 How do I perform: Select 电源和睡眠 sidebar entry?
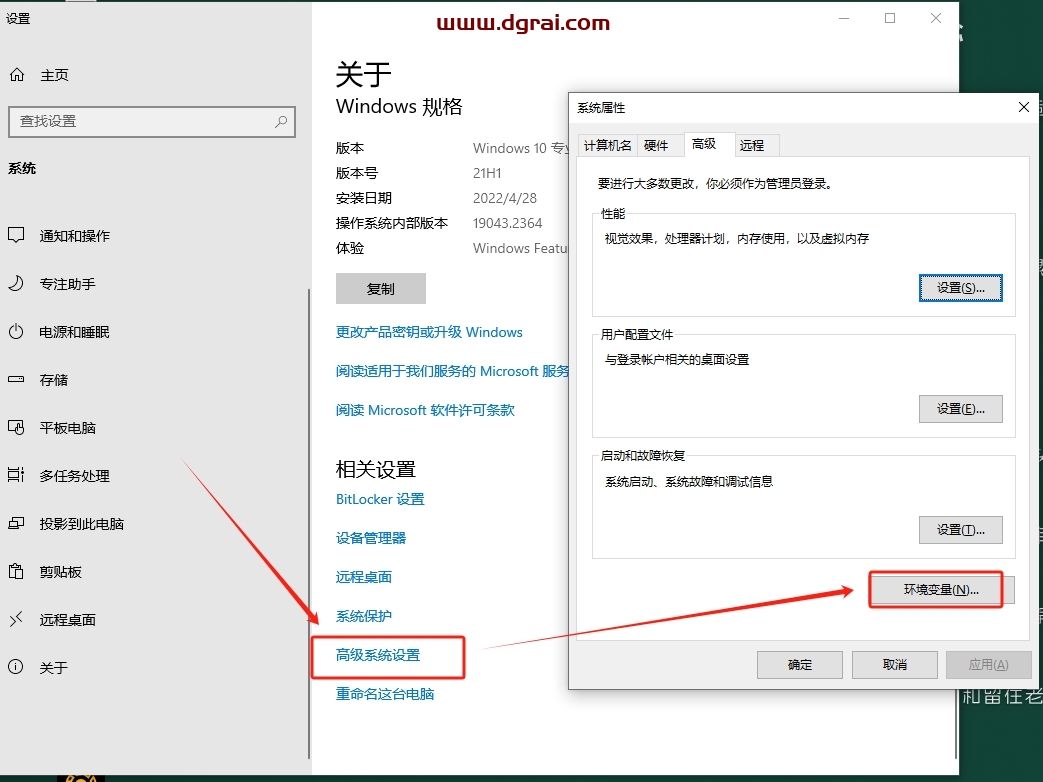pyautogui.click(x=74, y=332)
